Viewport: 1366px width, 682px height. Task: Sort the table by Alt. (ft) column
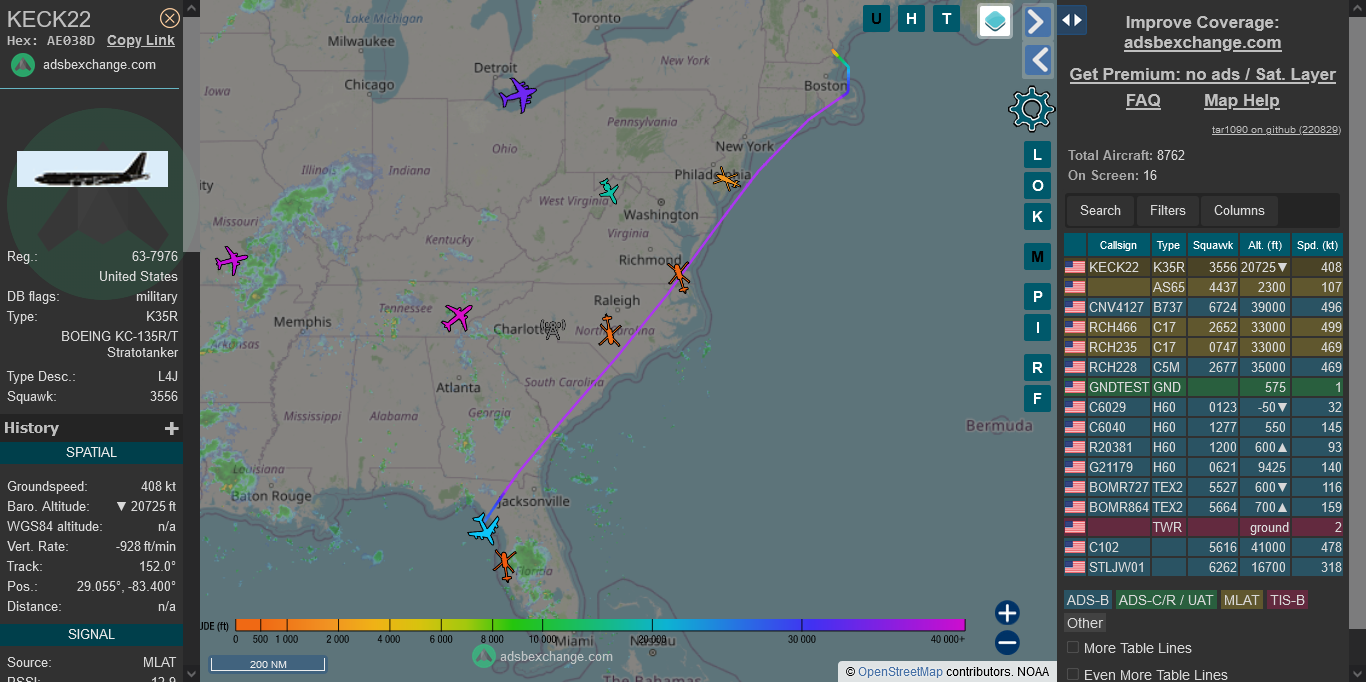tap(1265, 245)
